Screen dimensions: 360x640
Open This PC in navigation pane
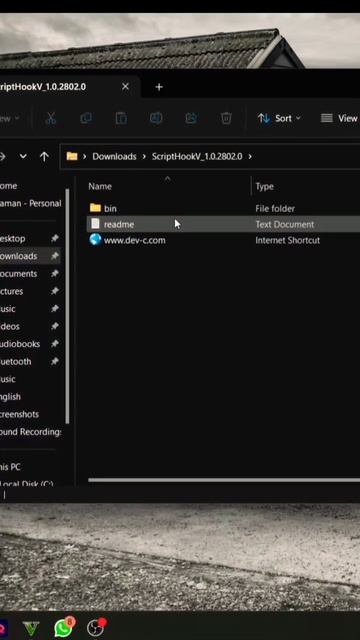(x=10, y=467)
